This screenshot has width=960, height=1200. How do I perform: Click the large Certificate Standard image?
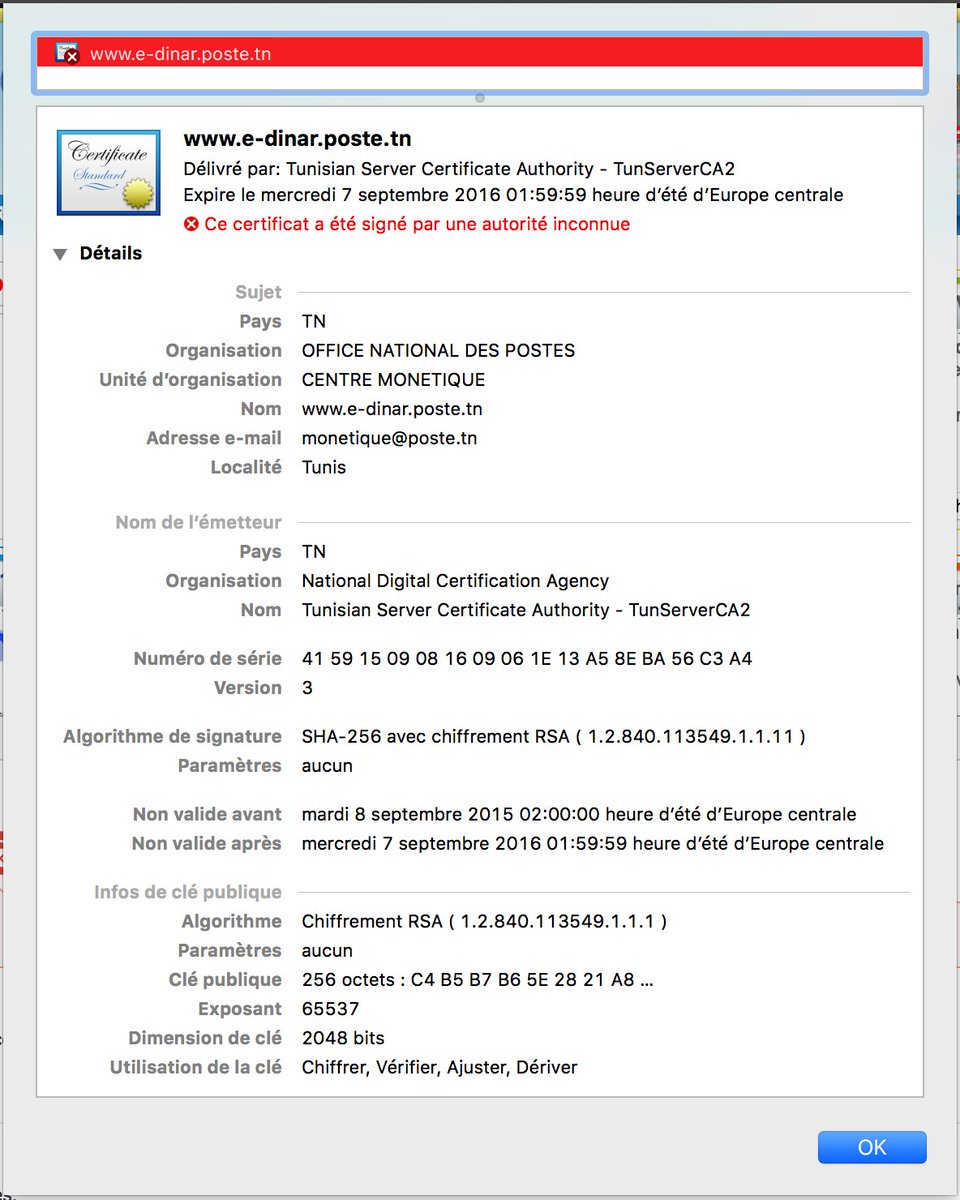(x=109, y=171)
